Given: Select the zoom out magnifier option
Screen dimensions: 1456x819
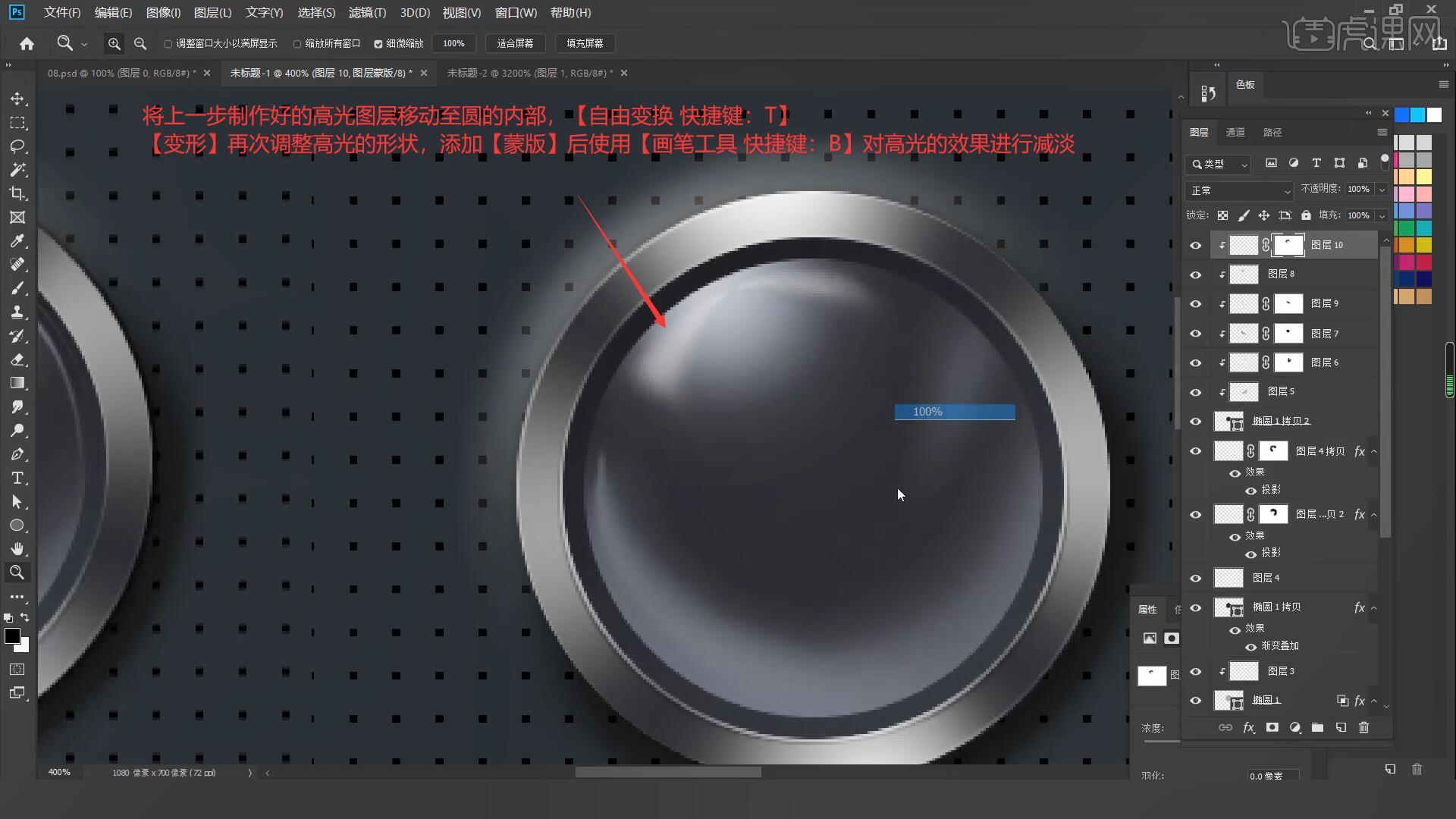Looking at the screenshot, I should [140, 44].
